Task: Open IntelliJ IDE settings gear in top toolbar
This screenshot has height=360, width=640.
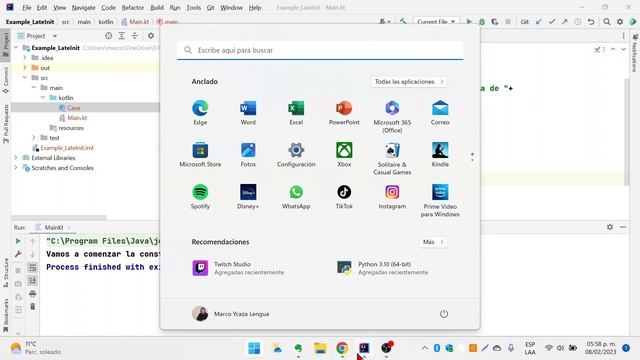Action: 620,22
